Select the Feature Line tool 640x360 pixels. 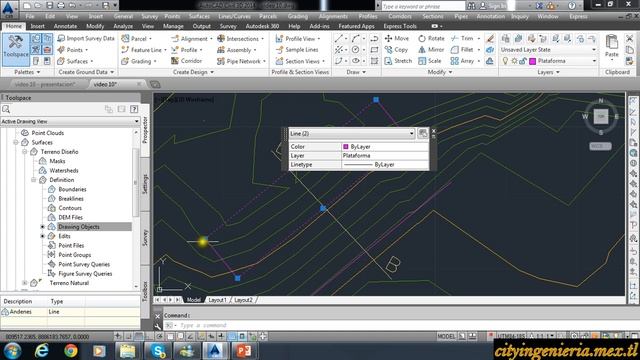tap(142, 50)
